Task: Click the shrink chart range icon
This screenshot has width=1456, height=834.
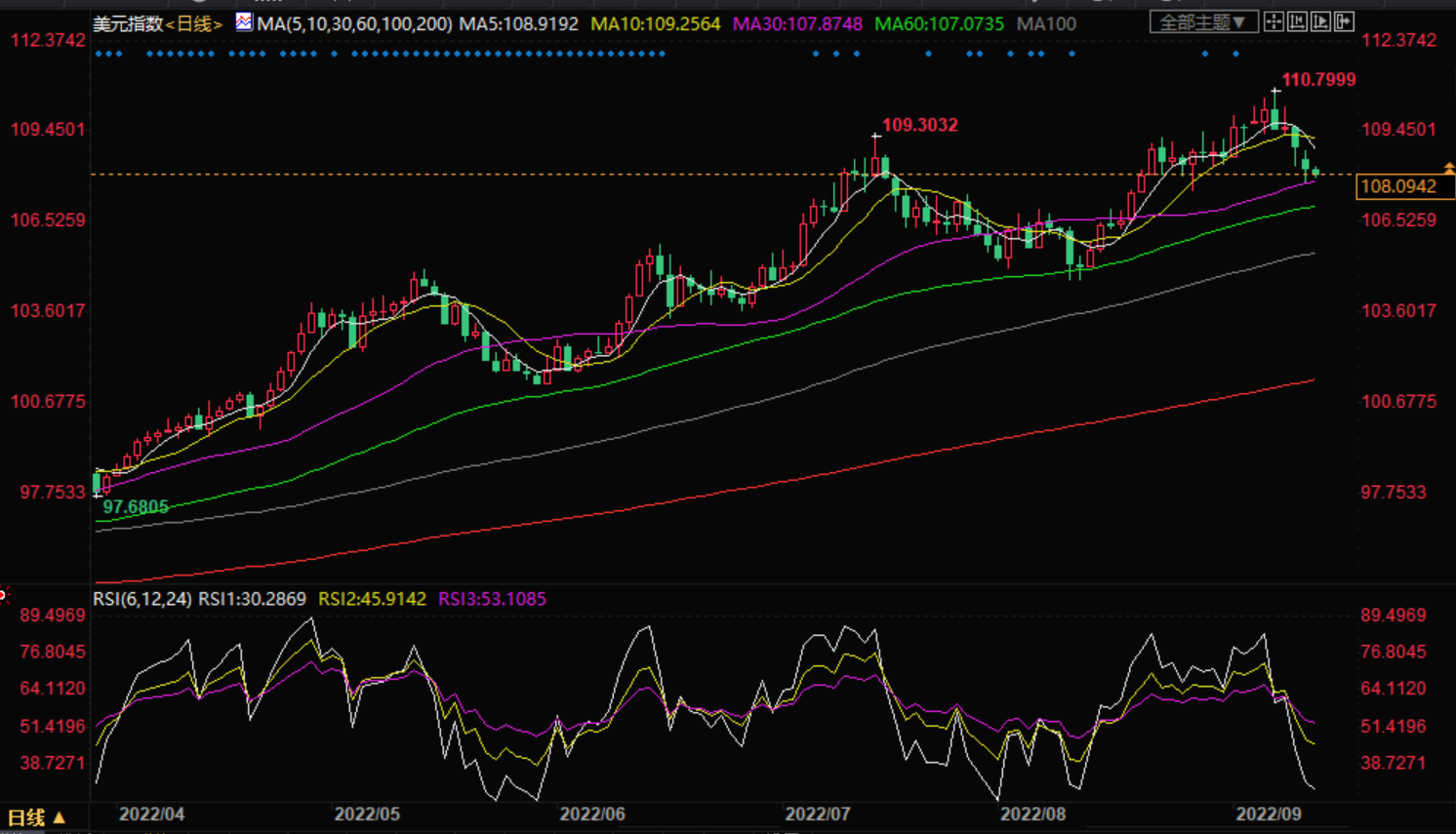Action: pos(1297,21)
